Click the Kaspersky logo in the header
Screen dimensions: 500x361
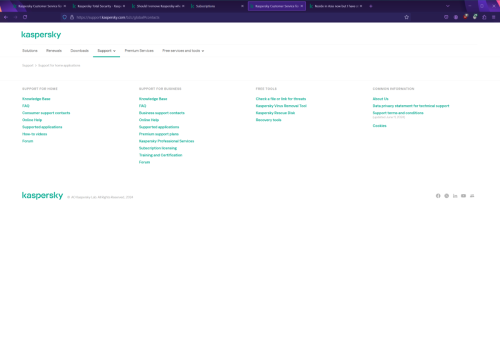tap(41, 35)
